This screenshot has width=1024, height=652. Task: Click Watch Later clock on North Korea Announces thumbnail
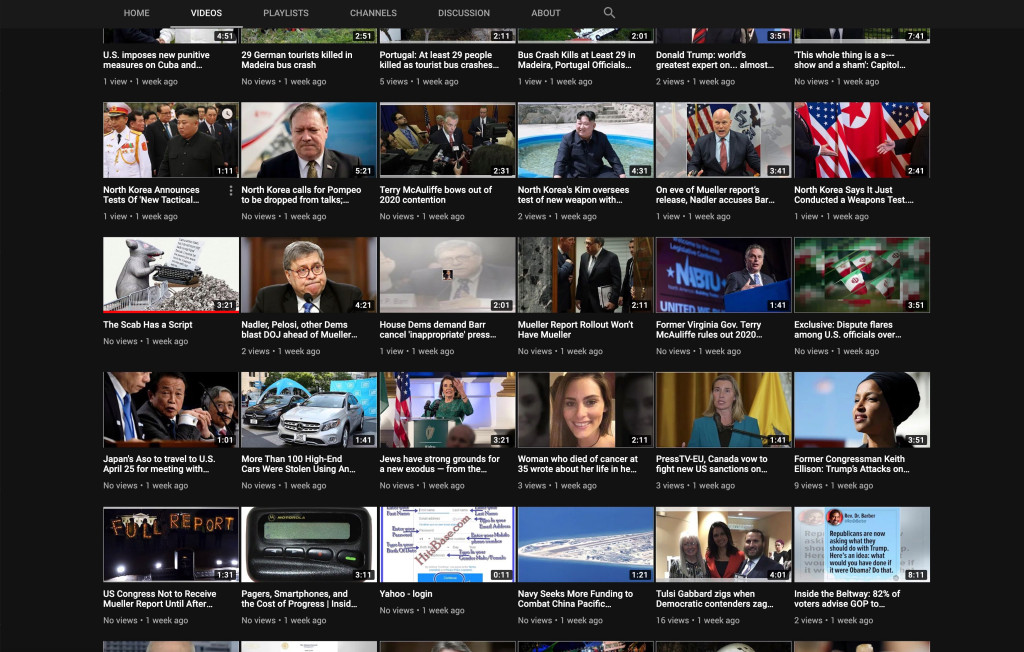(227, 114)
